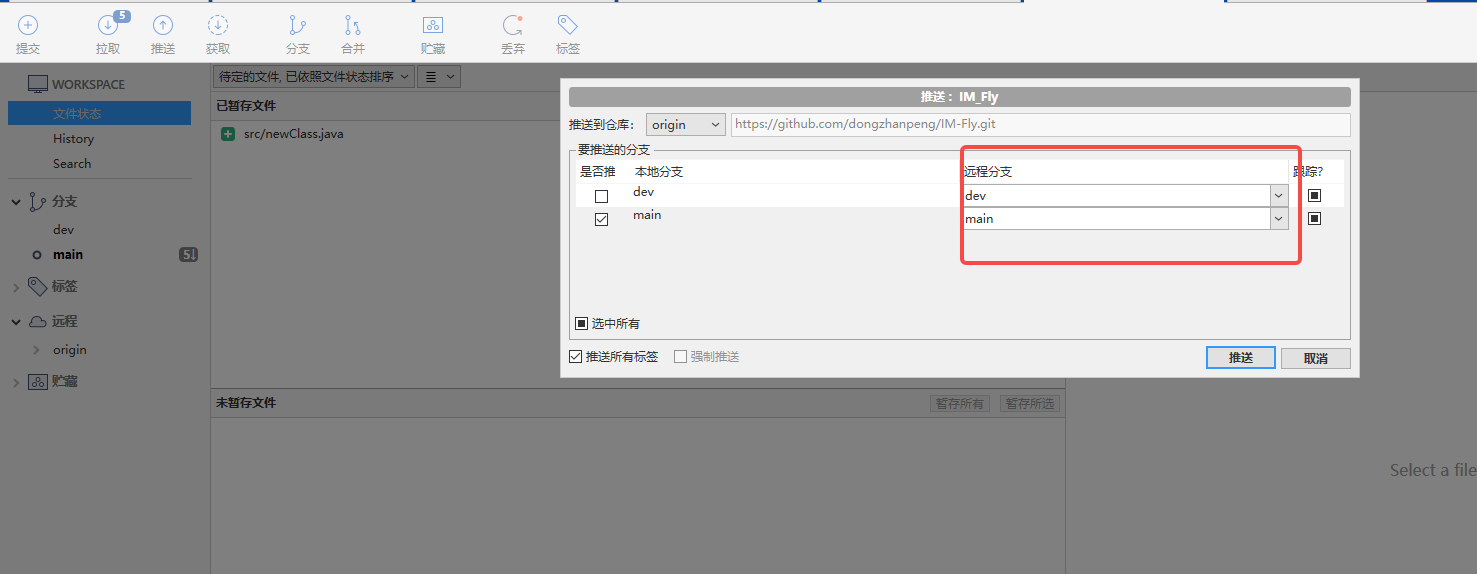The height and width of the screenshot is (574, 1477).
Task: Enable the 强制推送 force push checkbox
Action: 680,356
